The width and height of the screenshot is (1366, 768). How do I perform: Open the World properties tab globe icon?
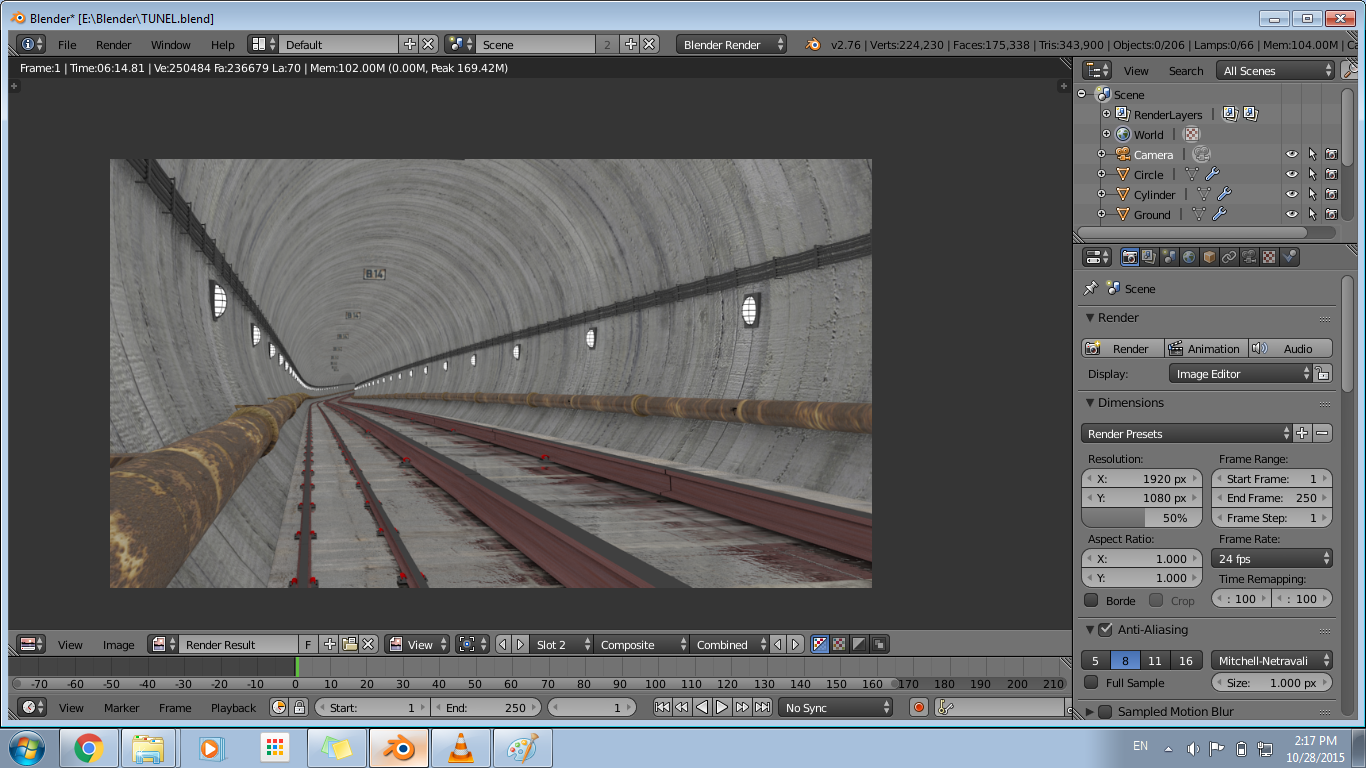(1189, 257)
